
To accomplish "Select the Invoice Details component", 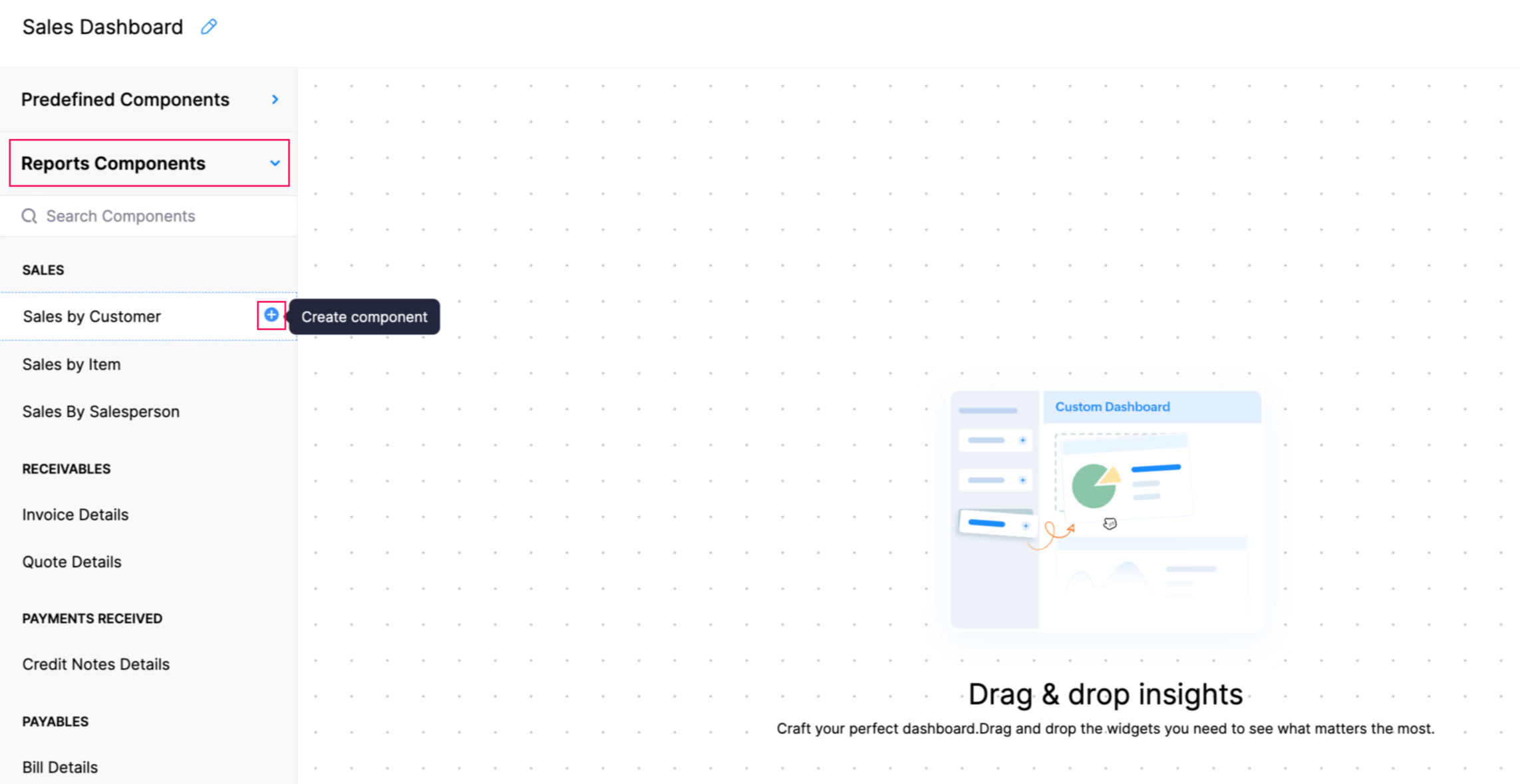I will coord(75,514).
